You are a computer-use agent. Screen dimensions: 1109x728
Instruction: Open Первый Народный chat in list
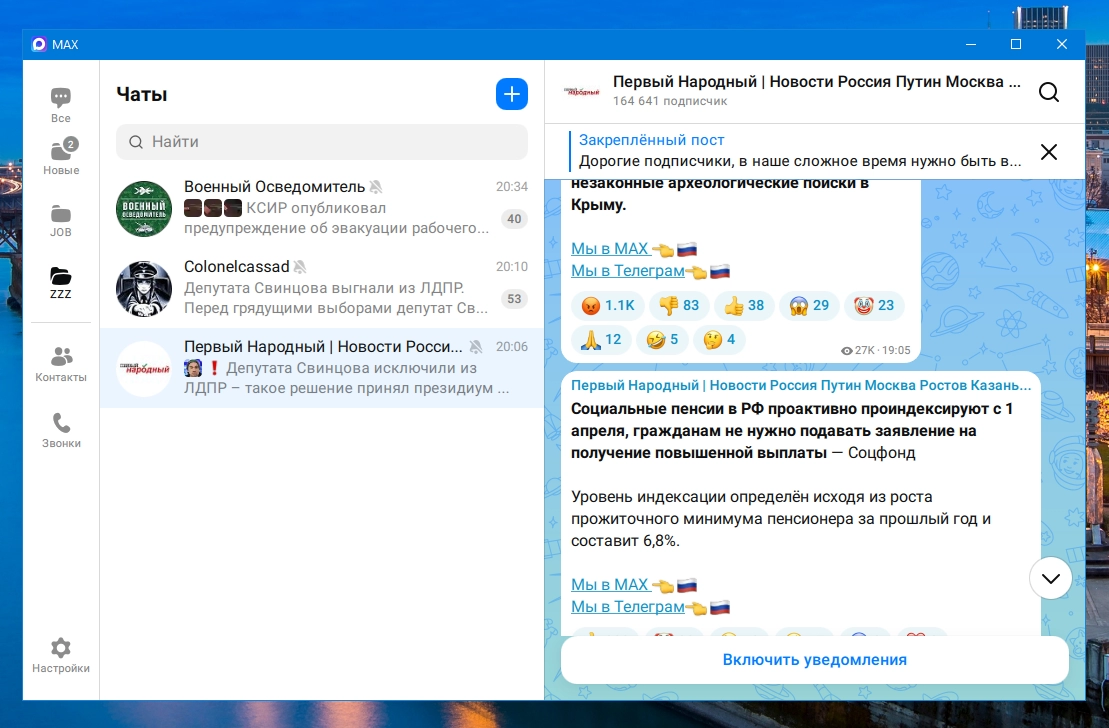[322, 368]
